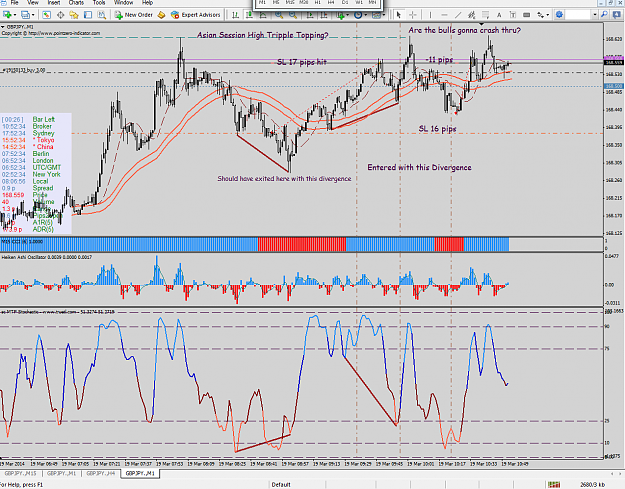Click into the toolbar search input field
The height and width of the screenshot is (489, 625).
[578, 15]
